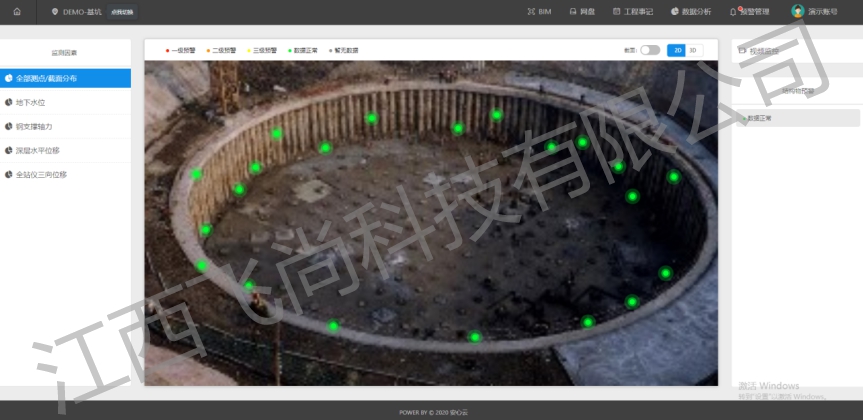Click the leftmost green sensor point on the pit
This screenshot has height=420, width=863.
pyautogui.click(x=196, y=174)
